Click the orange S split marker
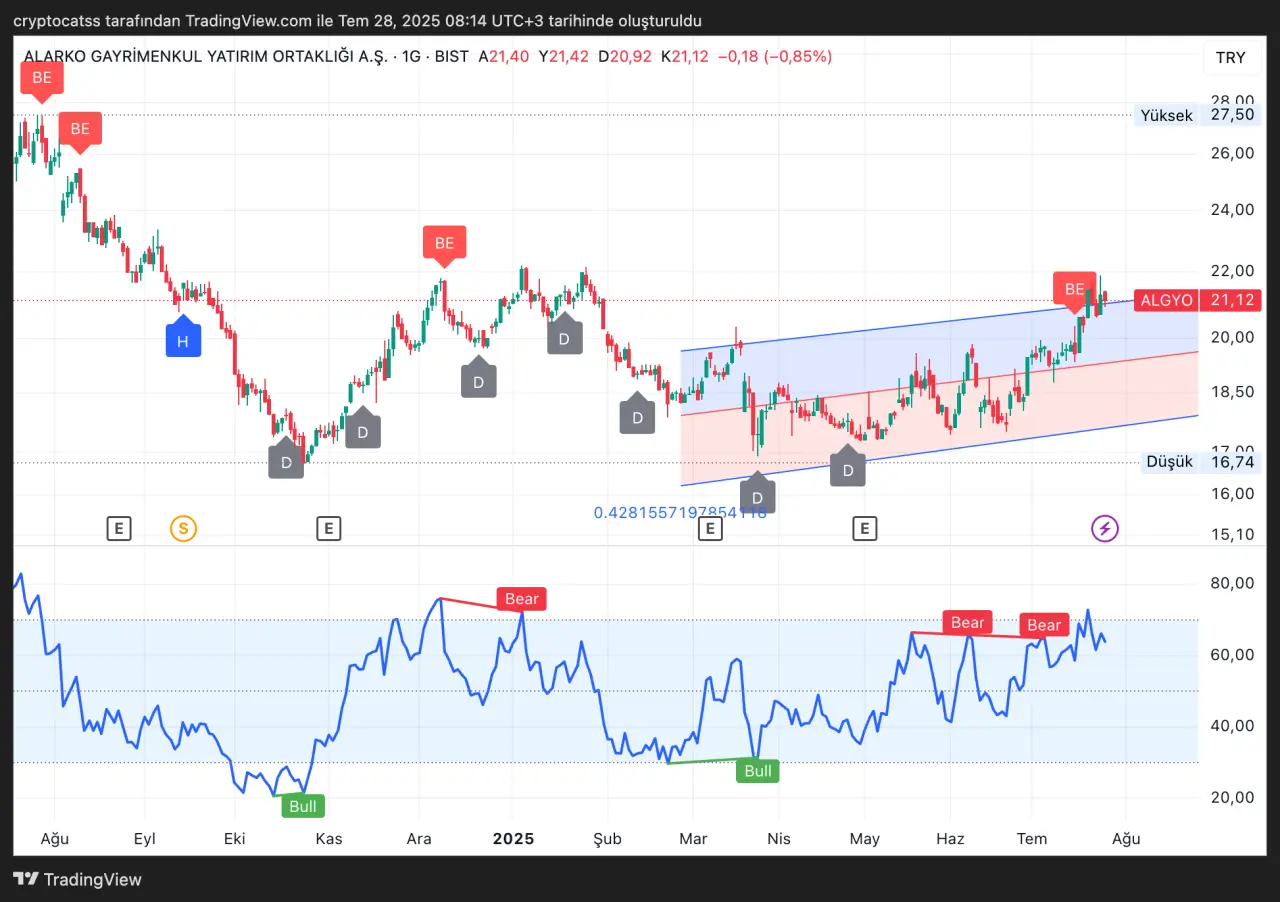Viewport: 1280px width, 902px height. pyautogui.click(x=183, y=528)
